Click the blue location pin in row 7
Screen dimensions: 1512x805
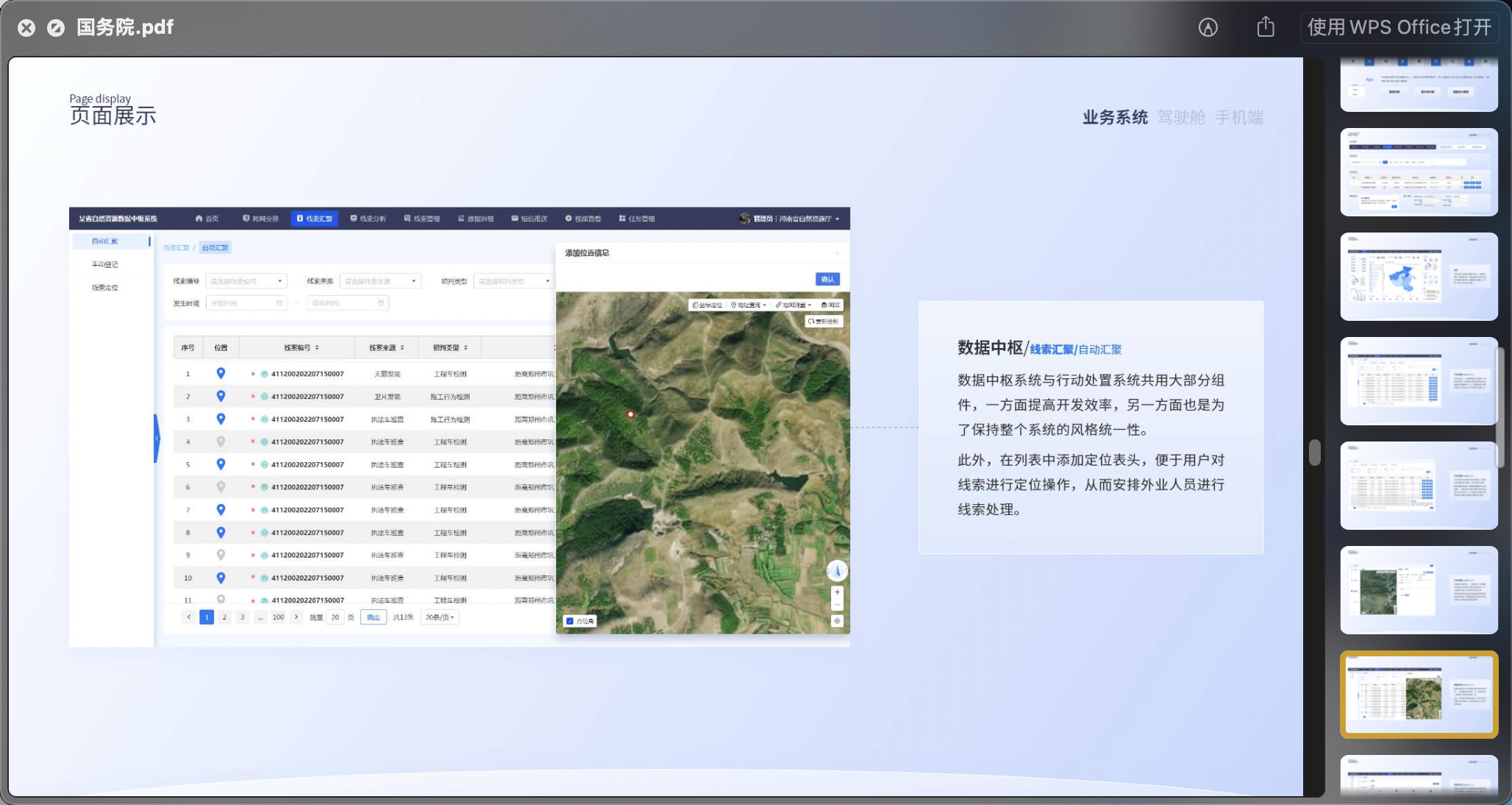pos(221,509)
